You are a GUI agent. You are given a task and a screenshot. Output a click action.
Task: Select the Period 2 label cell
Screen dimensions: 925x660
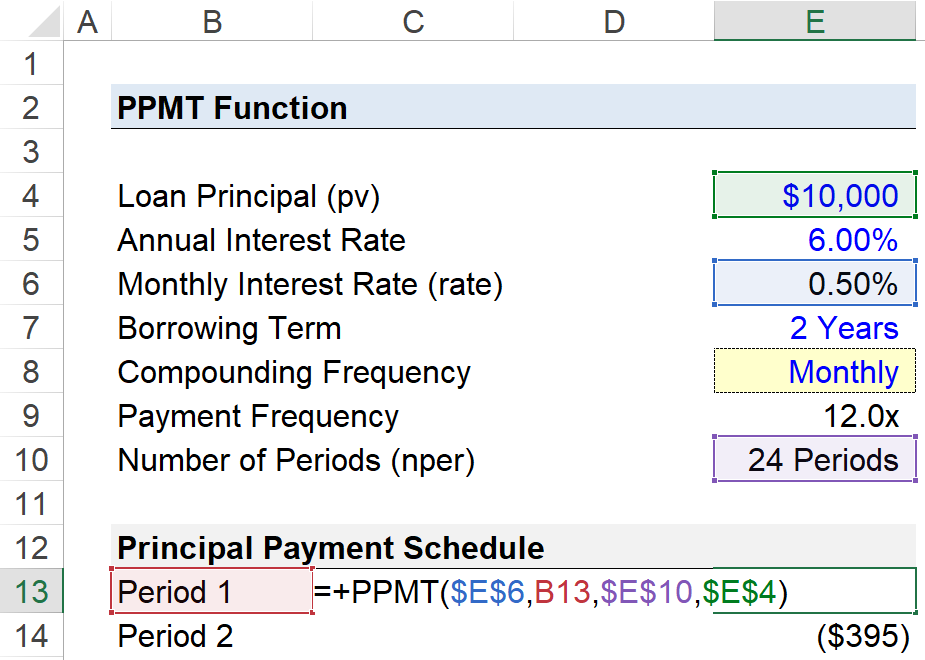(x=210, y=636)
